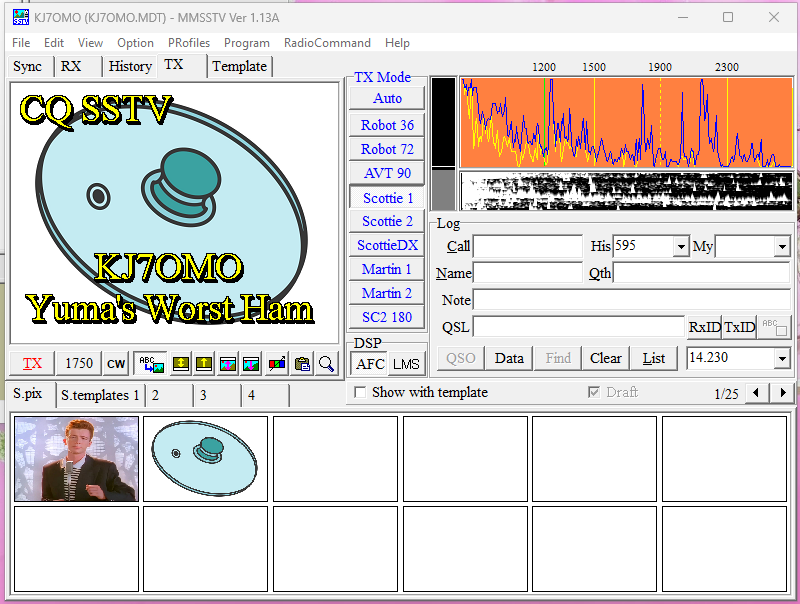The width and height of the screenshot is (800, 604).
Task: Click the first yellow picture-fit icon
Action: pyautogui.click(x=181, y=364)
